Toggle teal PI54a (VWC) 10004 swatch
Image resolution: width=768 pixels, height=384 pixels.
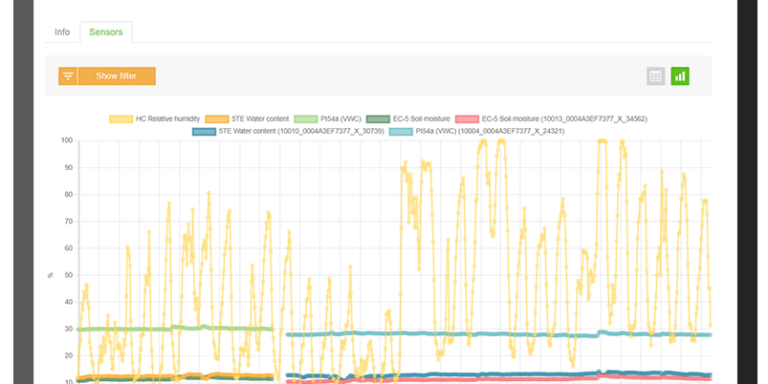pos(401,131)
